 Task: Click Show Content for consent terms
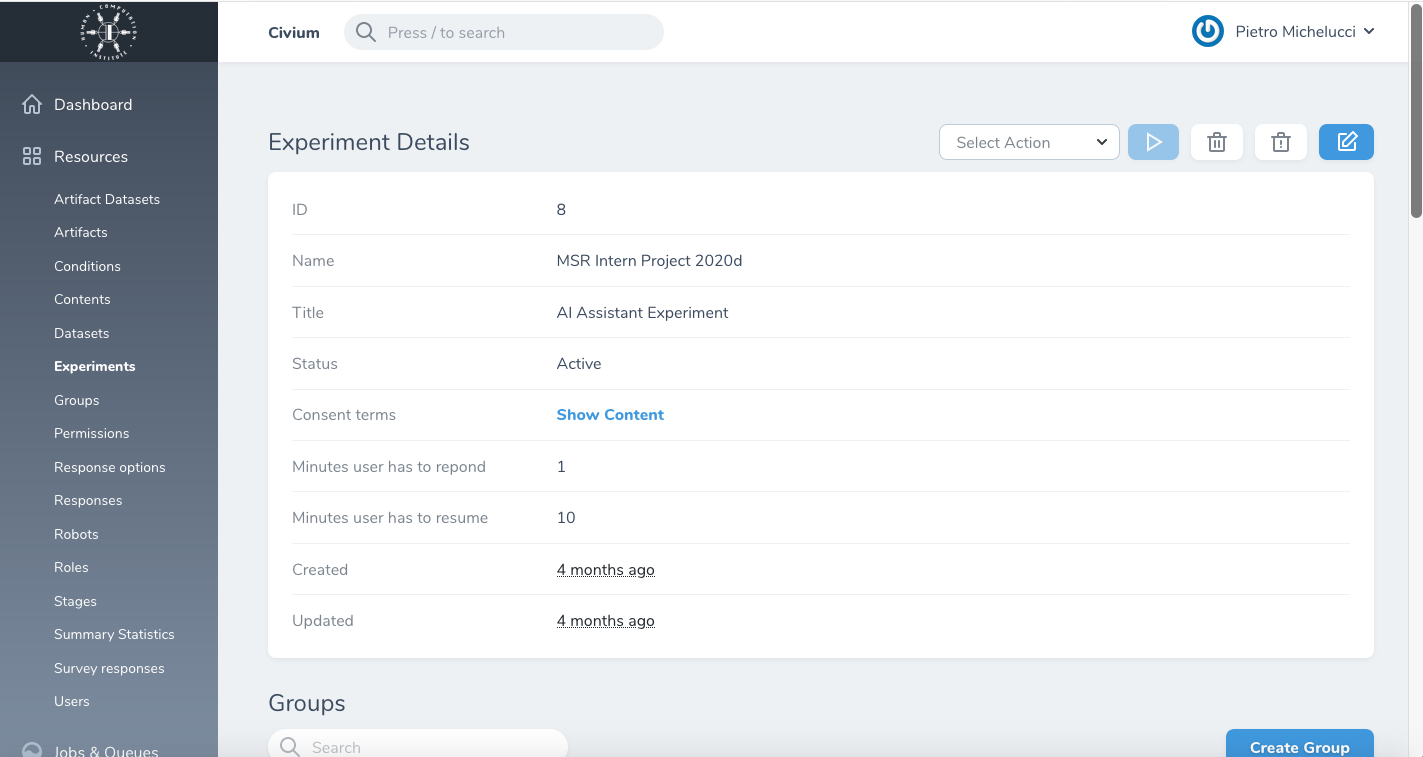click(610, 415)
